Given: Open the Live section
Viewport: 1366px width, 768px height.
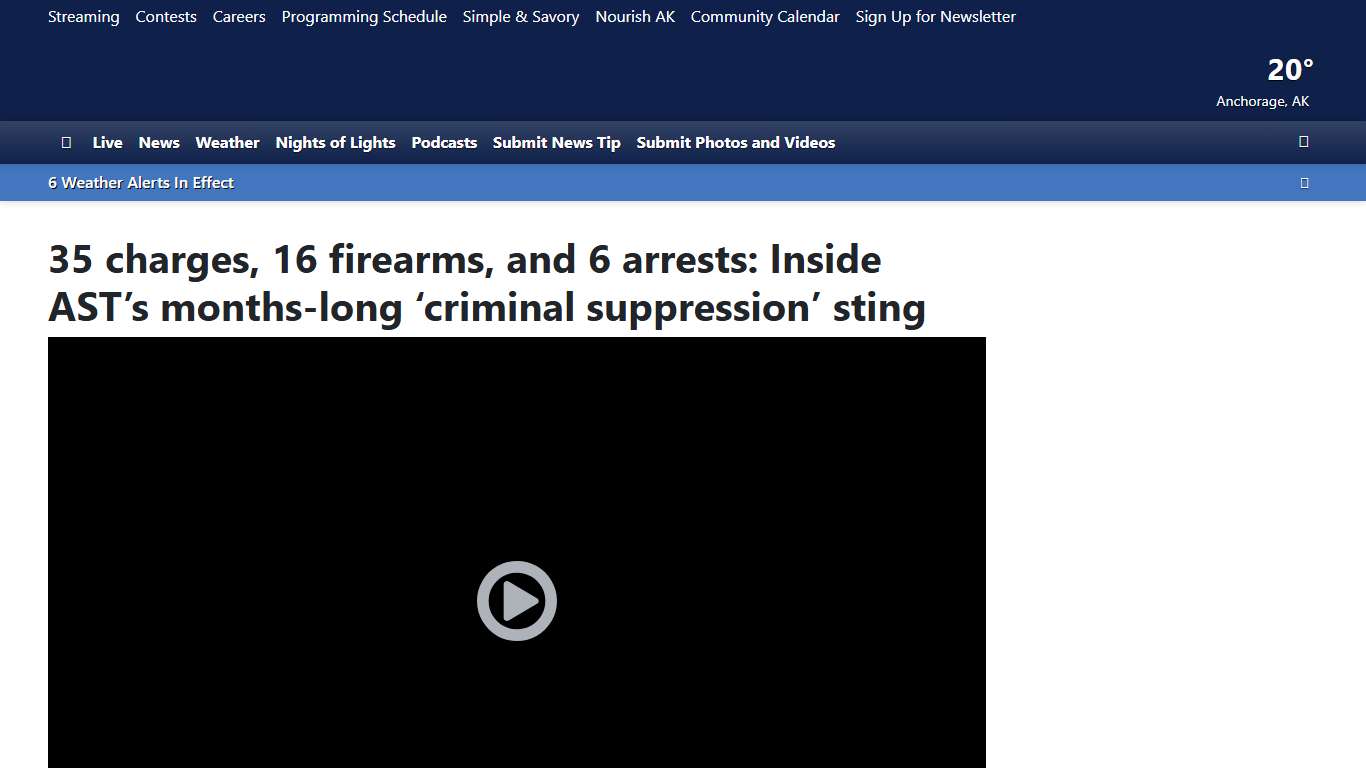Looking at the screenshot, I should pyautogui.click(x=107, y=142).
